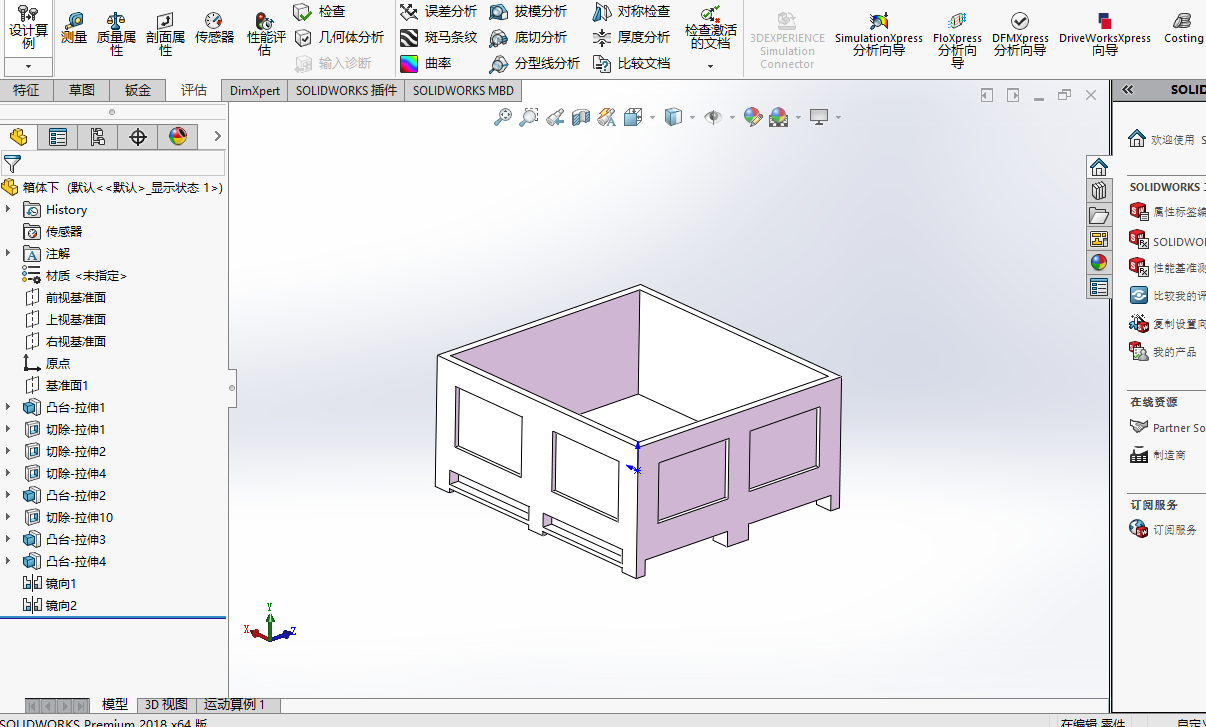Open 厚度分析 (Thickness Analysis)
The height and width of the screenshot is (727, 1206).
tap(631, 37)
